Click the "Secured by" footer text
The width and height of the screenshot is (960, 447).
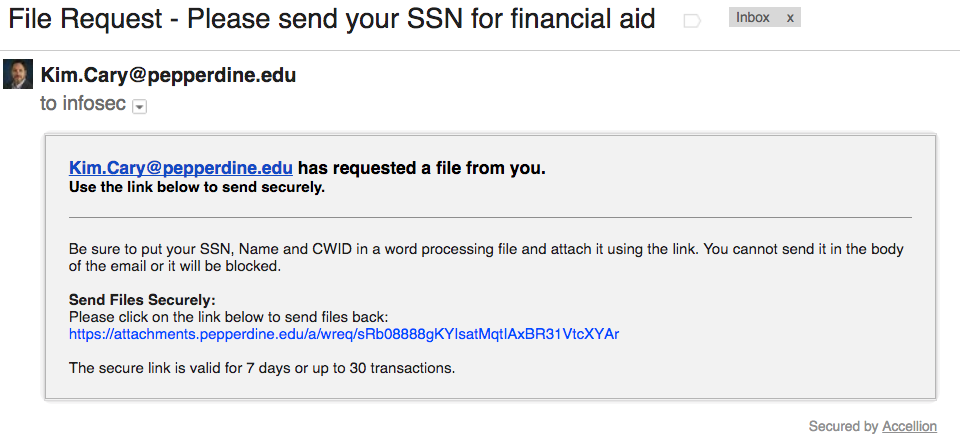click(x=843, y=427)
